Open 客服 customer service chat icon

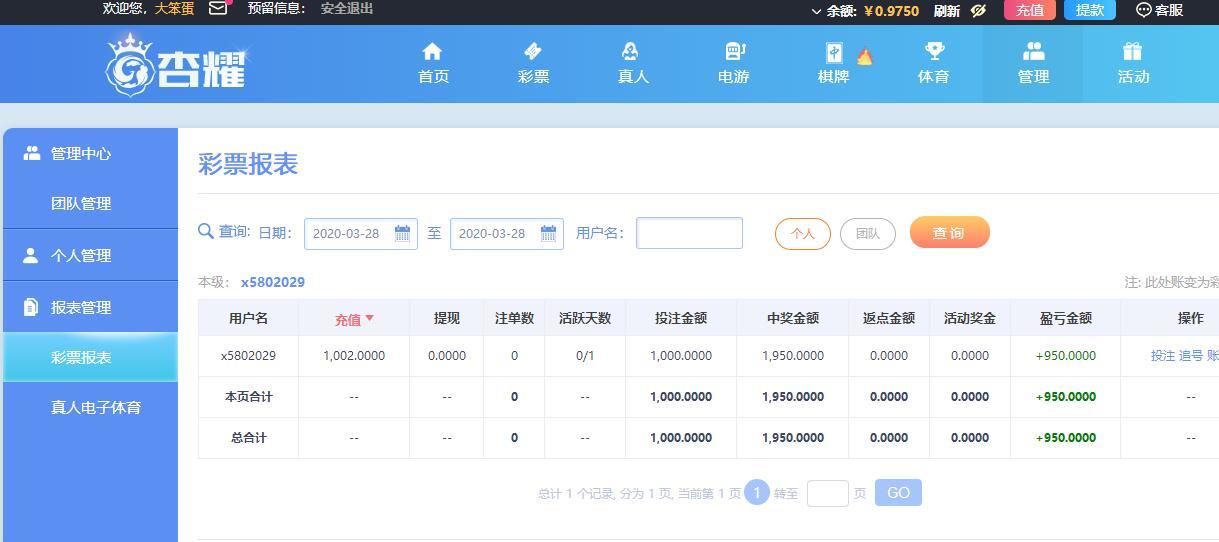coord(1144,10)
